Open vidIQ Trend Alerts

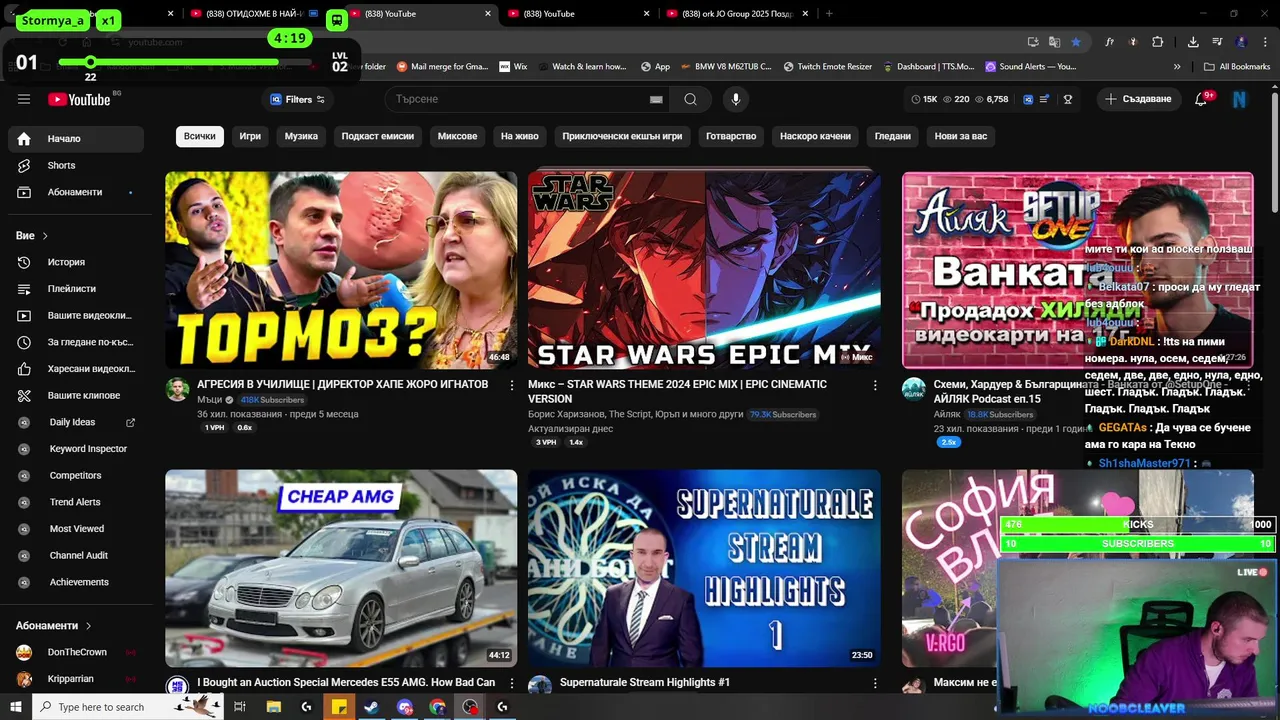pos(76,502)
